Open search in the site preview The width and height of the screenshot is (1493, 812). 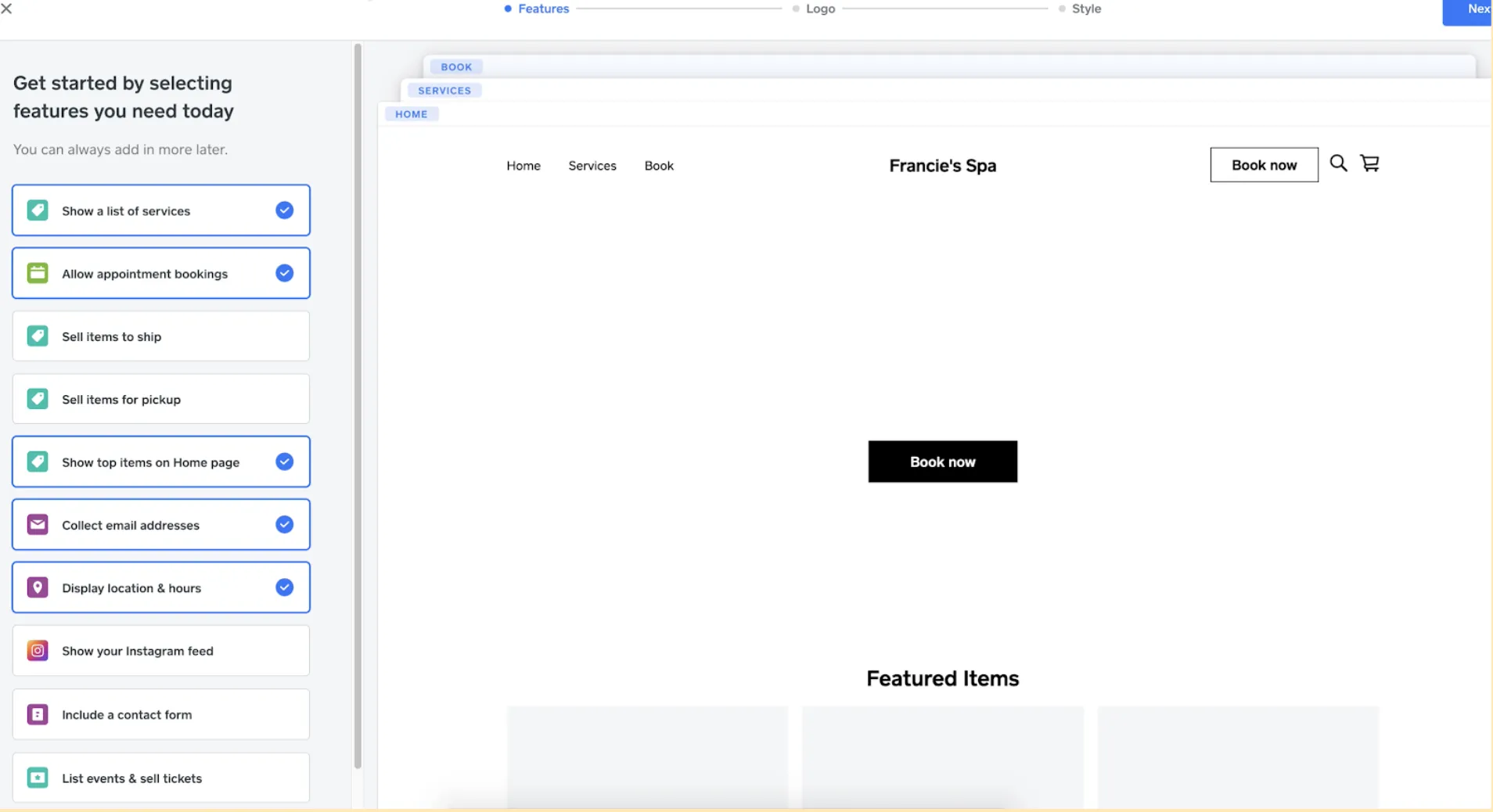1338,163
